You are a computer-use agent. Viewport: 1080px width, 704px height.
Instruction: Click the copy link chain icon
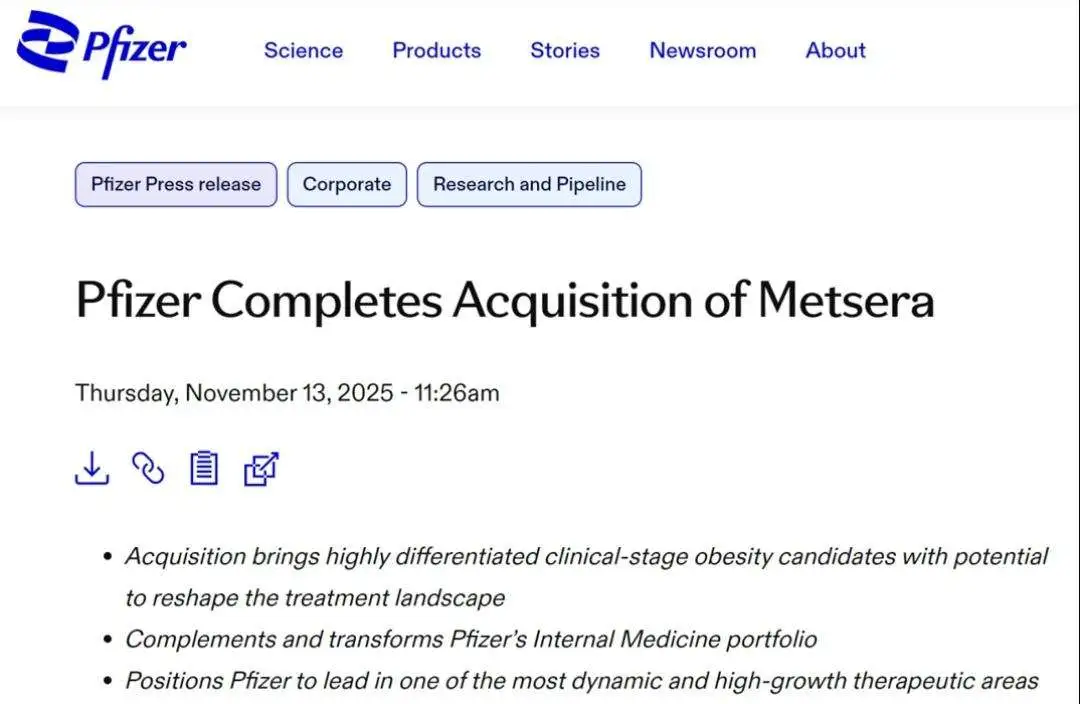click(x=148, y=468)
